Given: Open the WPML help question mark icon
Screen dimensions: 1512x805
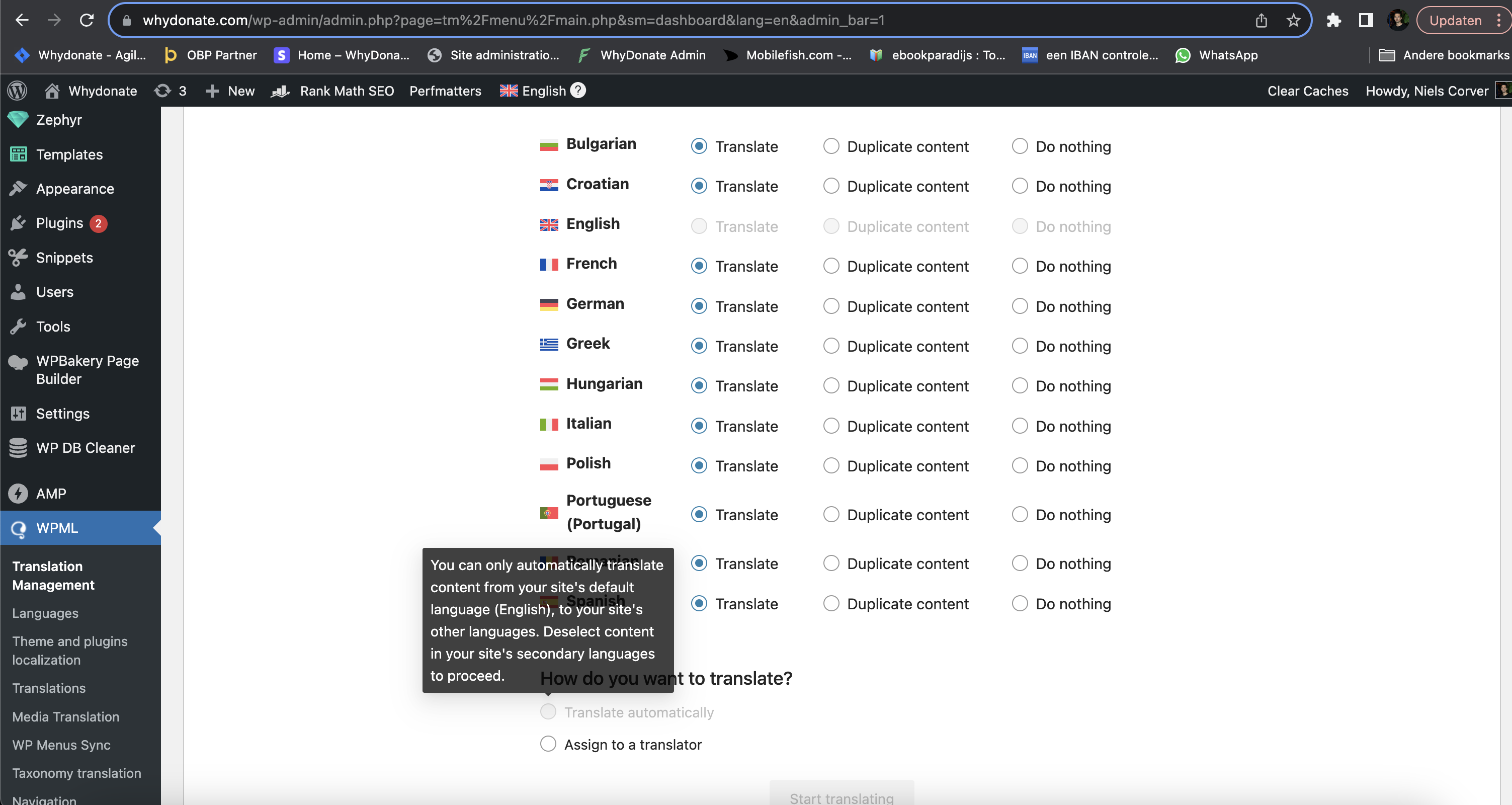Looking at the screenshot, I should point(578,90).
